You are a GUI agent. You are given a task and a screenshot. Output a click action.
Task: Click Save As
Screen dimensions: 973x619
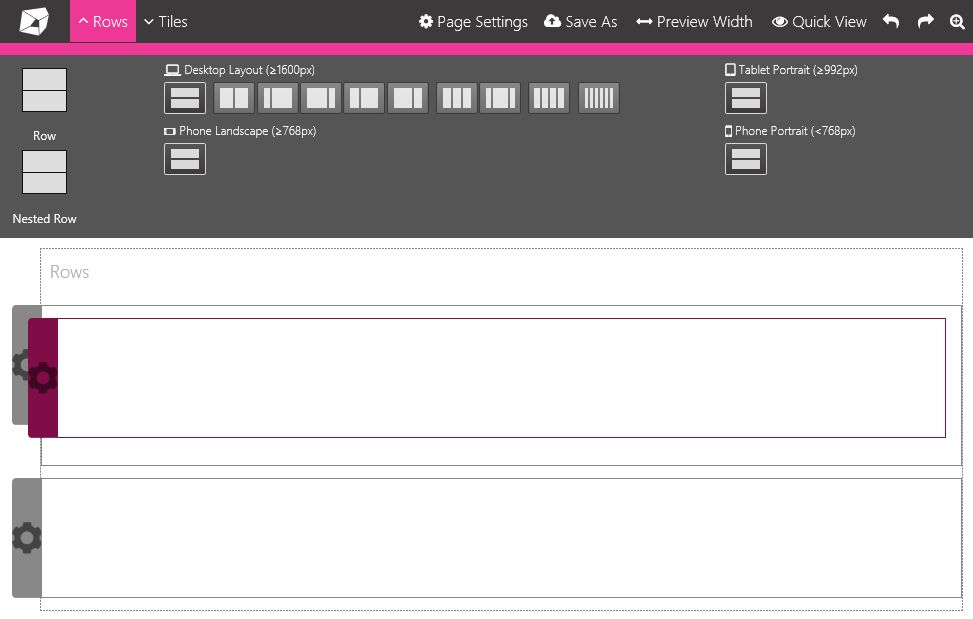tap(581, 21)
